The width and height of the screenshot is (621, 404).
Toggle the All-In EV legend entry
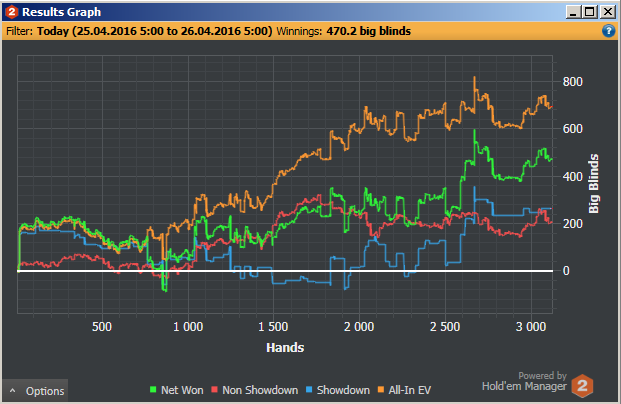(x=404, y=390)
